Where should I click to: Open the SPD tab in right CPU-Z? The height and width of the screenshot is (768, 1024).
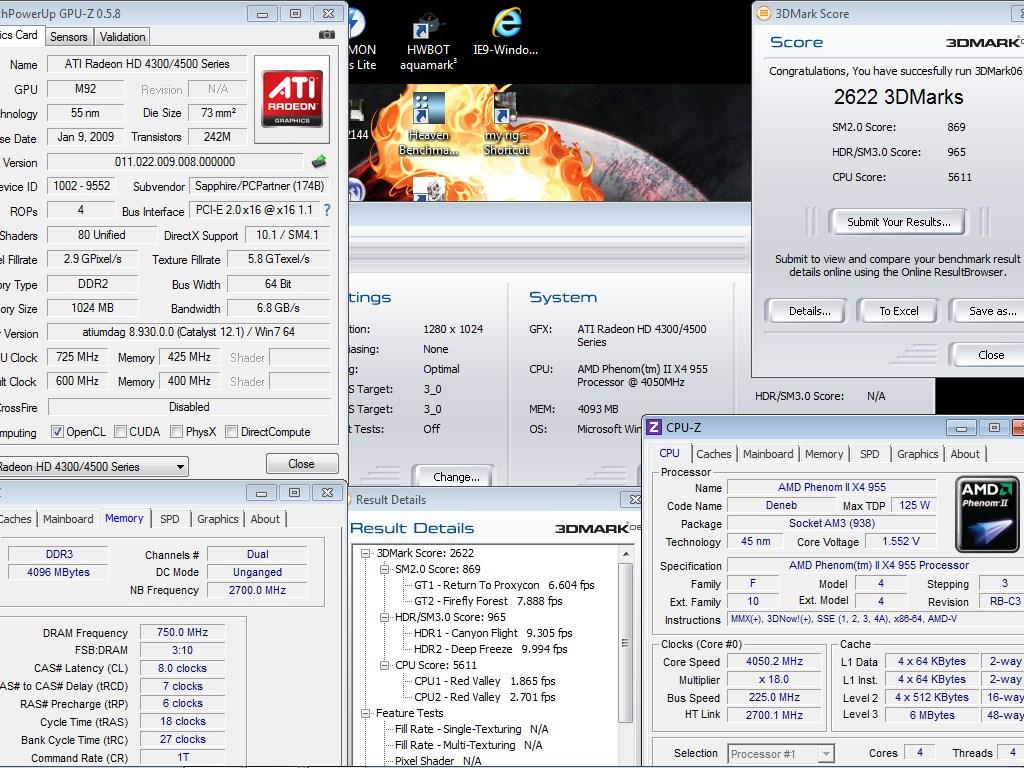(x=869, y=454)
